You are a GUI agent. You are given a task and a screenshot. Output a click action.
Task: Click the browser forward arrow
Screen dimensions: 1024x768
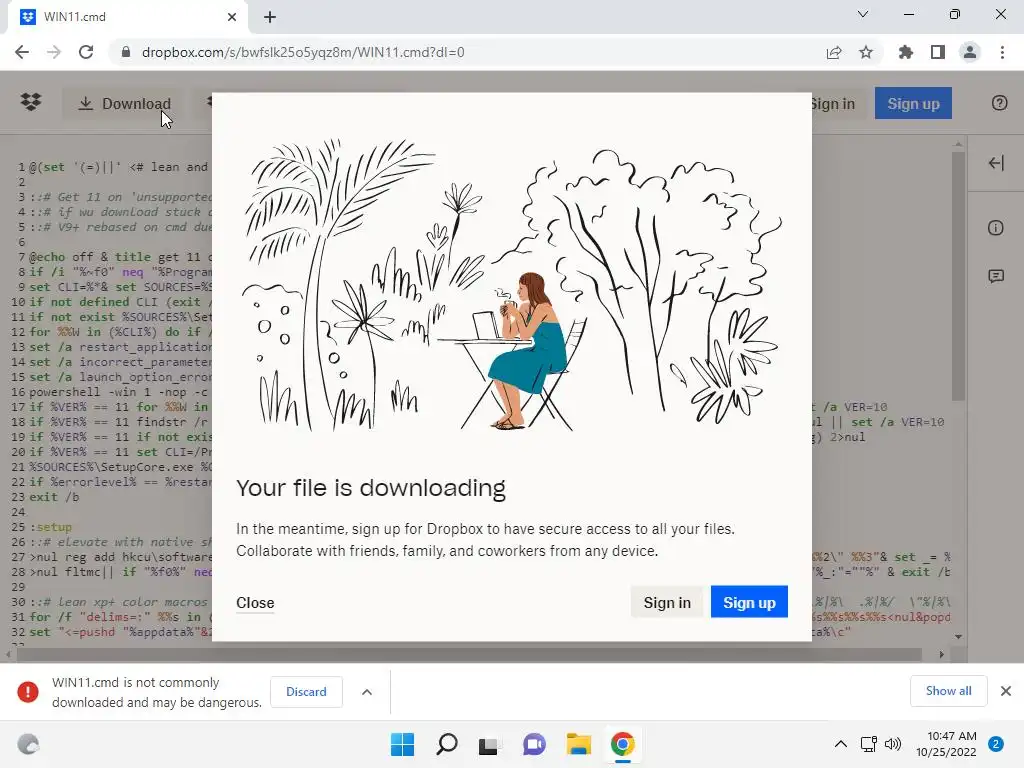click(x=54, y=52)
